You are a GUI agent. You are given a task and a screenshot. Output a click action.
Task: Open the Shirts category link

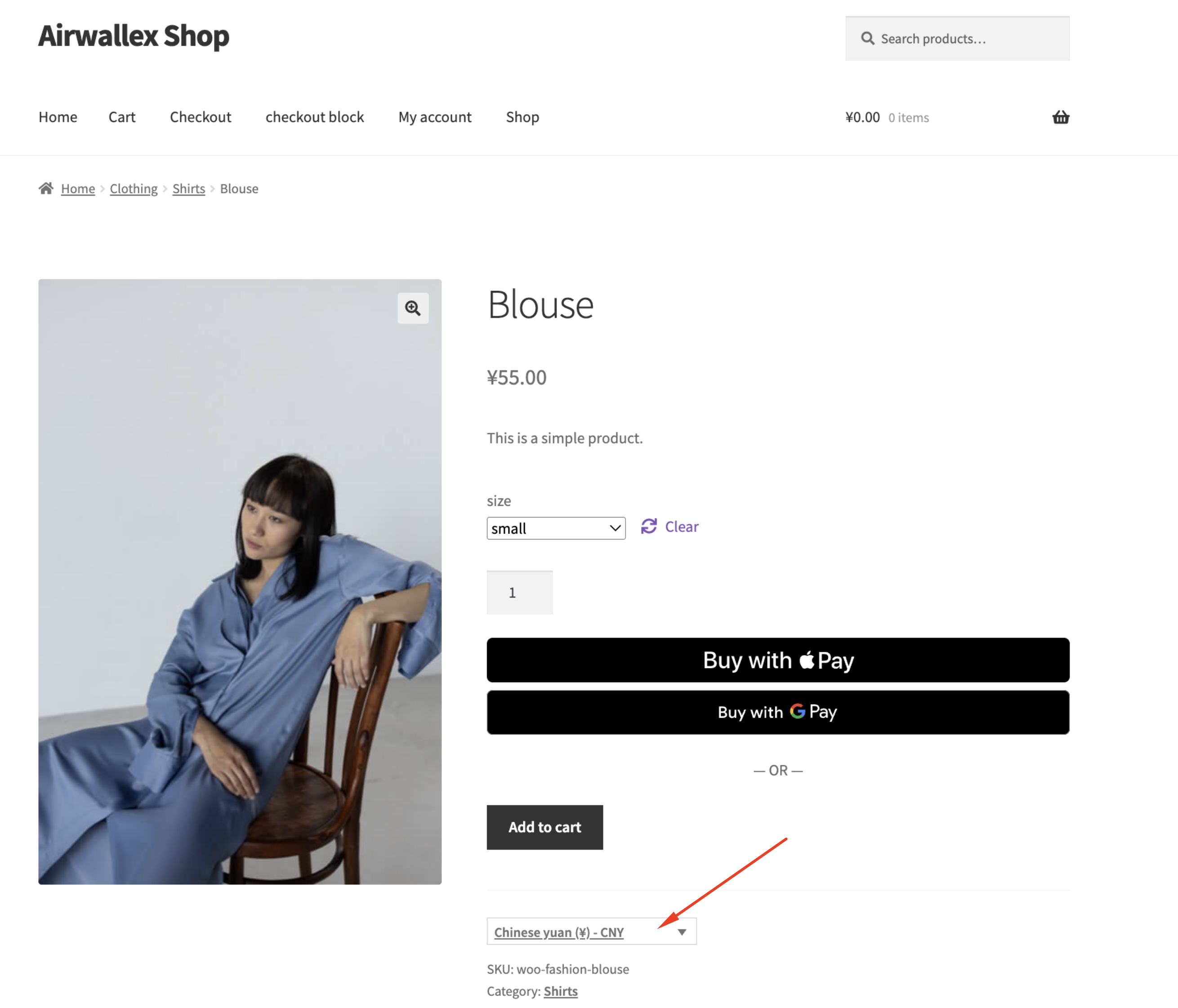click(188, 188)
